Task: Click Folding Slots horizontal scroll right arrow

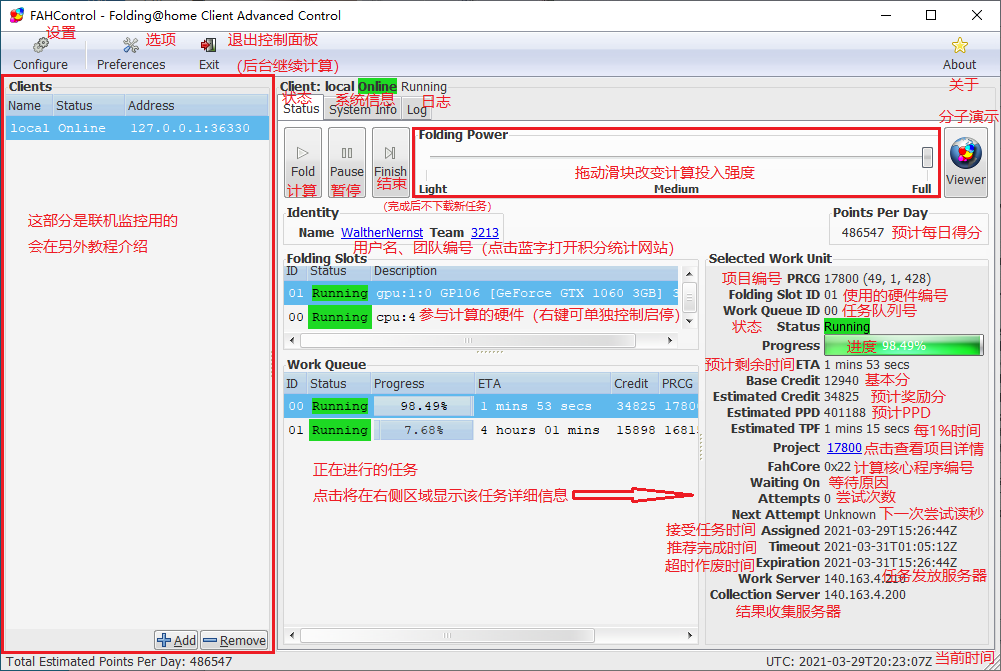Action: coord(670,341)
